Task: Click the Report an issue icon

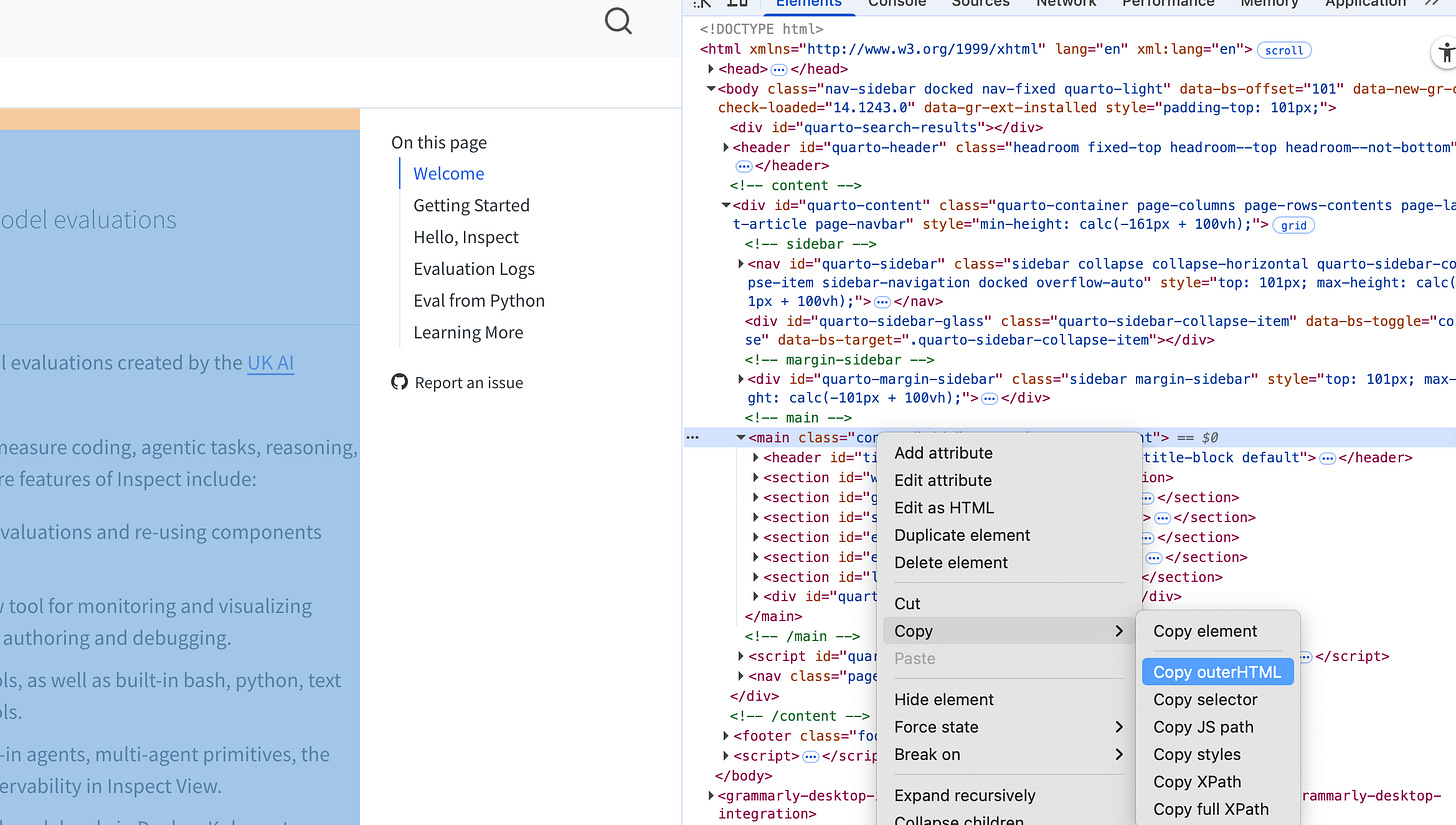Action: point(399,382)
